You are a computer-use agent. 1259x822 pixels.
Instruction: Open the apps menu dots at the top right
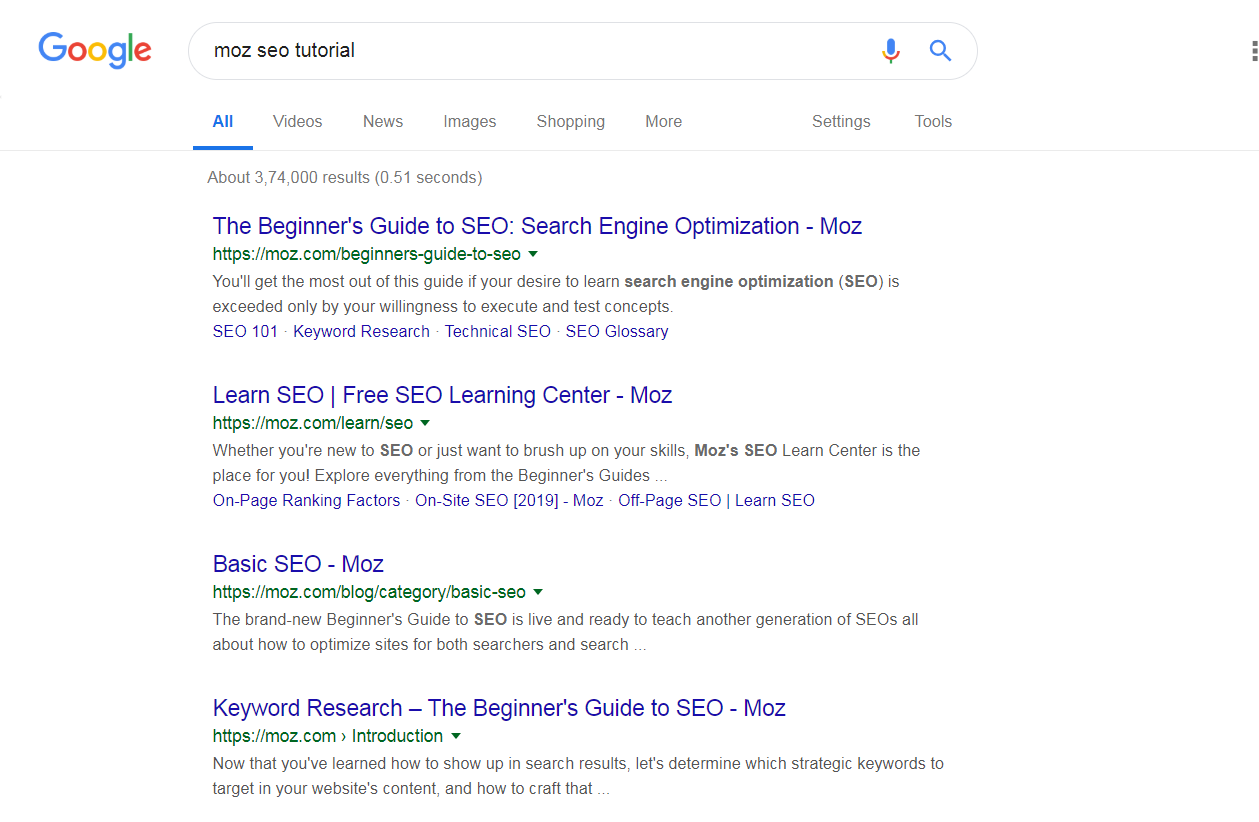[1253, 51]
